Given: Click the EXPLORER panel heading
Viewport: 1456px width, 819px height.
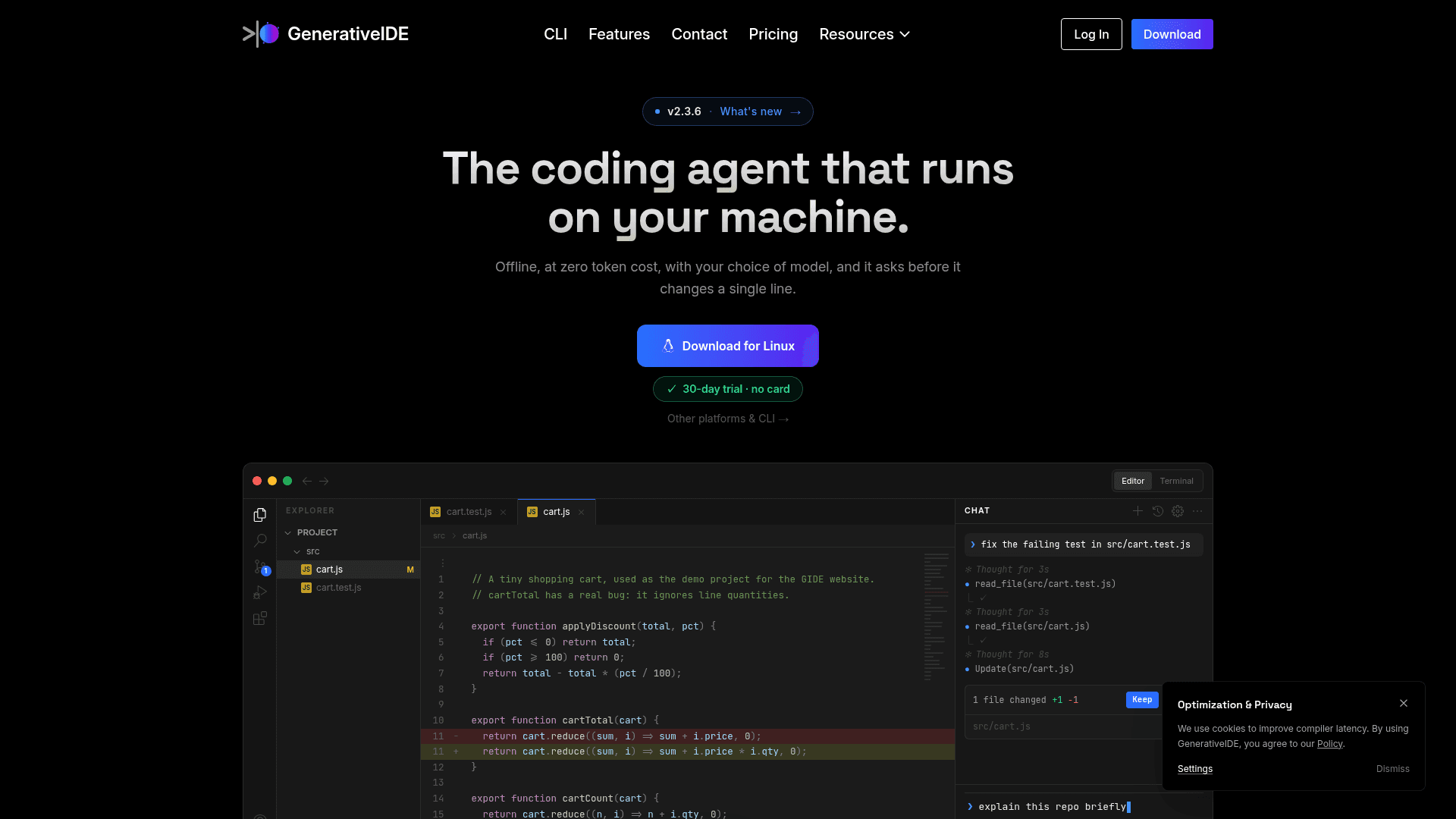Looking at the screenshot, I should pyautogui.click(x=310, y=511).
